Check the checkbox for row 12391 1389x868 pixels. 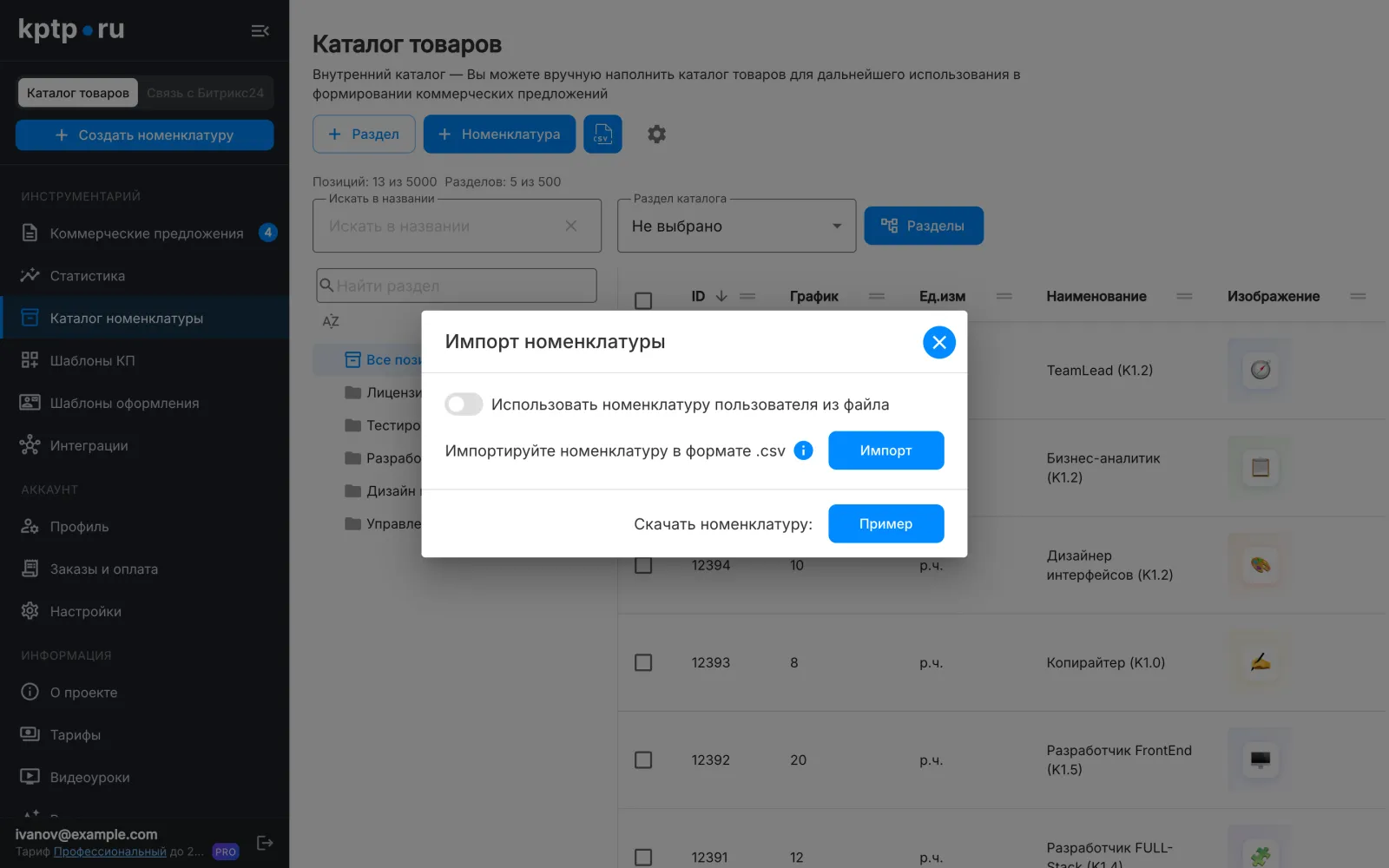coord(643,858)
